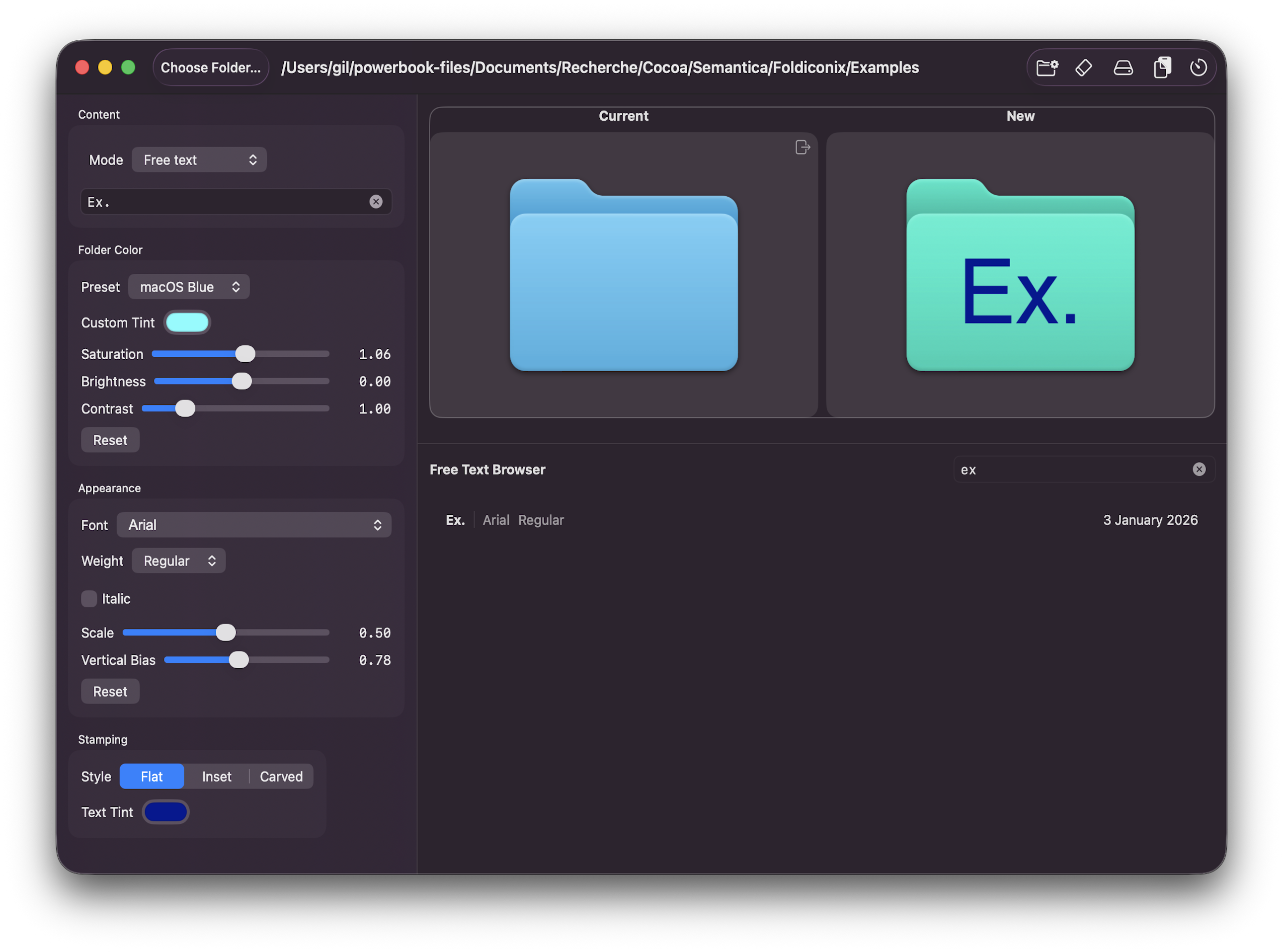Click Reset under the Folder Color sliders

110,440
